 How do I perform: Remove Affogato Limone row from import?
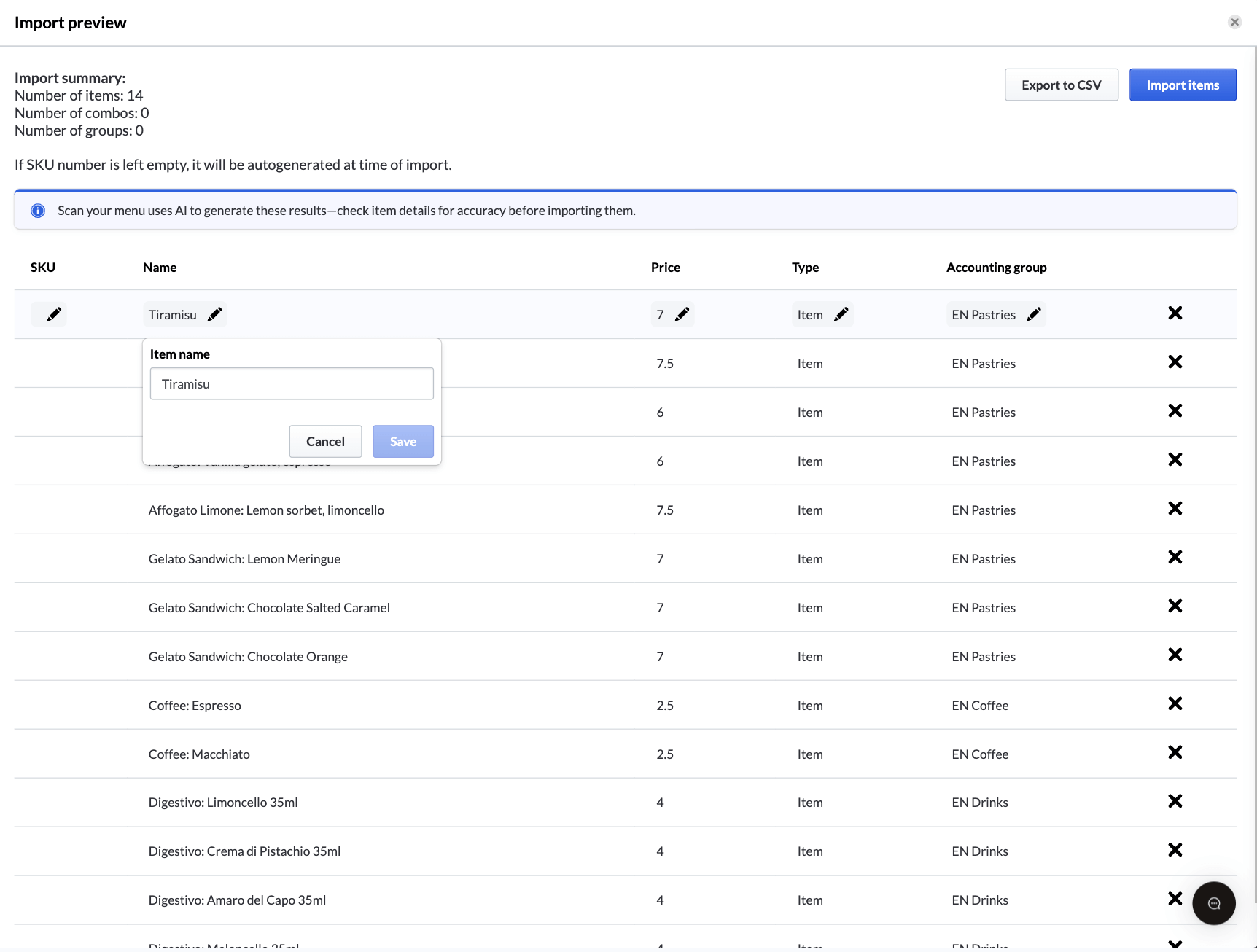pyautogui.click(x=1175, y=509)
